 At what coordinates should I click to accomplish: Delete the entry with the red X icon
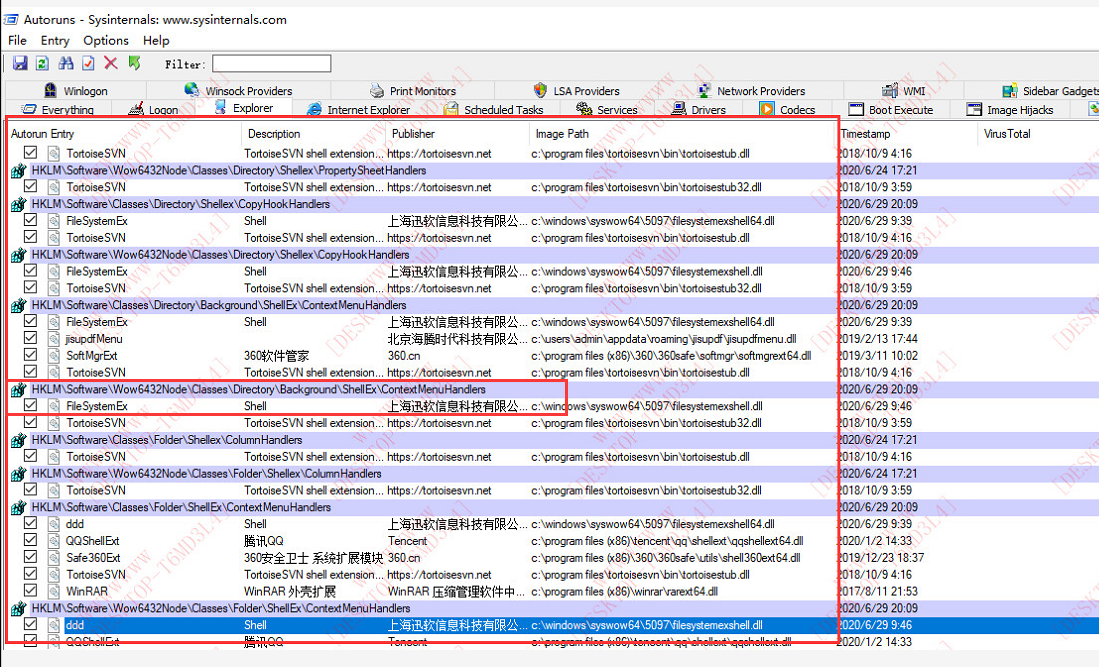[x=111, y=64]
